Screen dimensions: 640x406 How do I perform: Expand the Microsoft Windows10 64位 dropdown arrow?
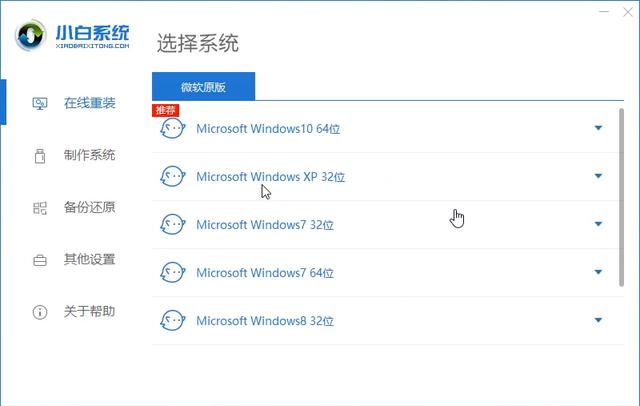[598, 128]
